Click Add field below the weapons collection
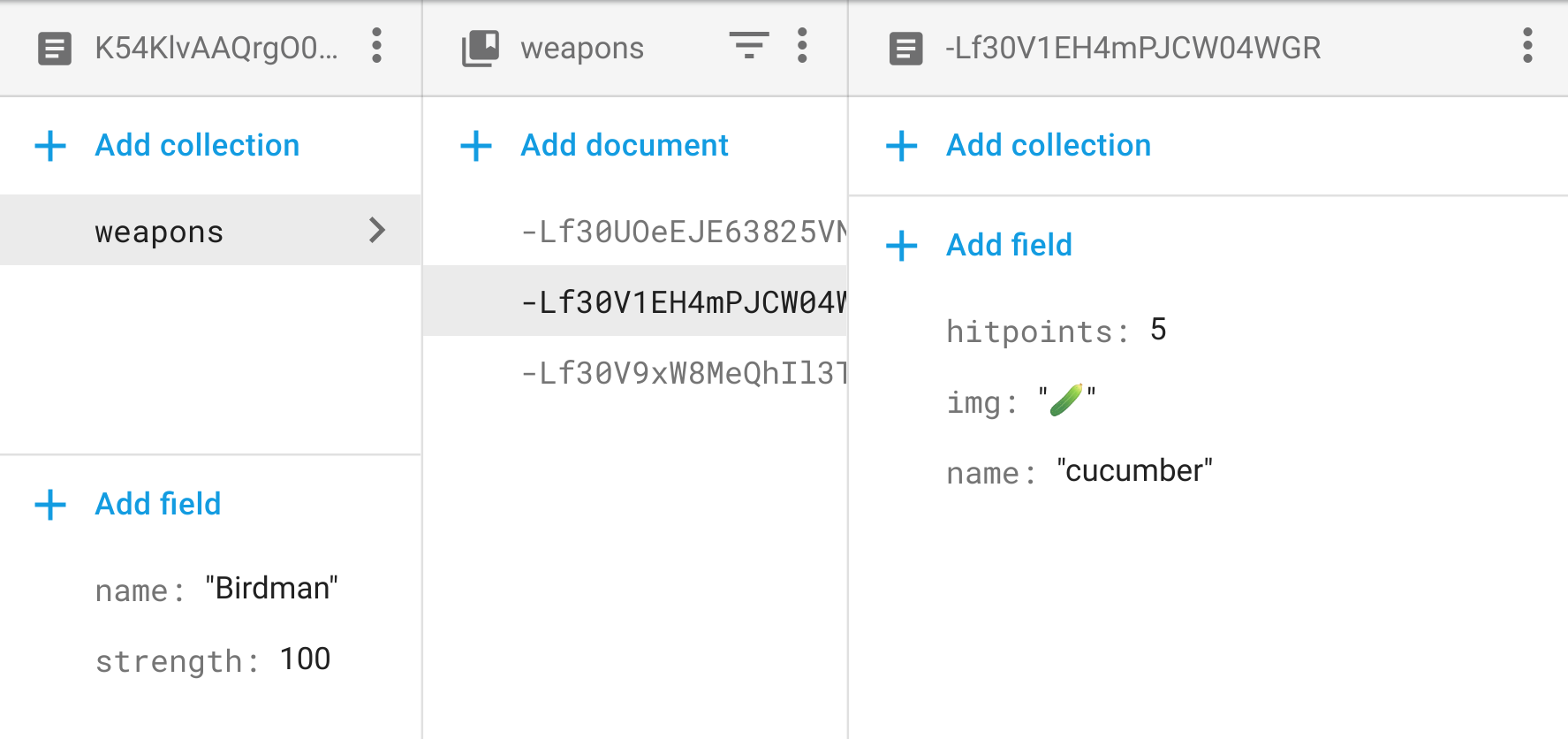Screen dimensions: 1568x739 tap(157, 504)
